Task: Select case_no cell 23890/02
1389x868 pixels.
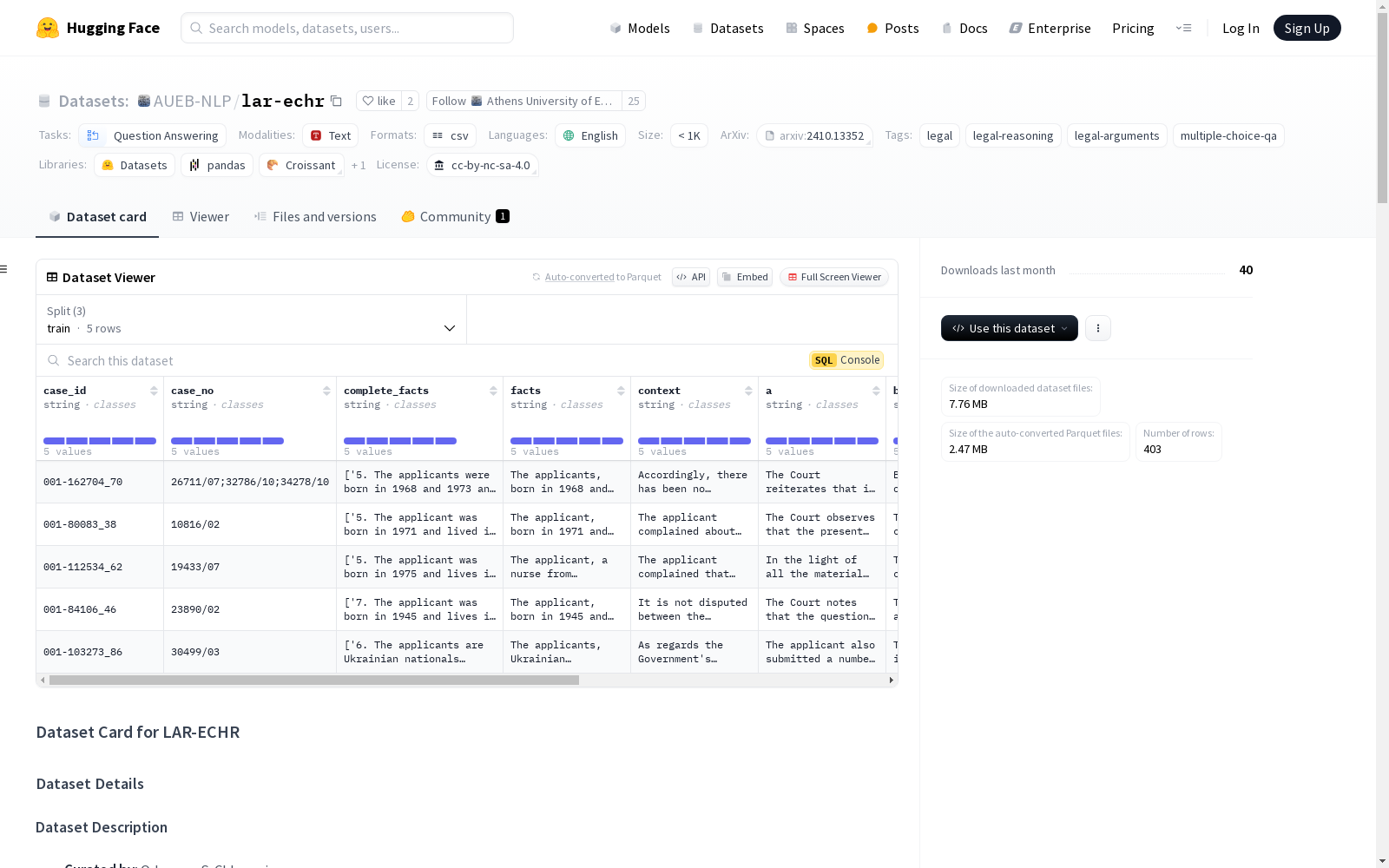Action: pos(250,609)
